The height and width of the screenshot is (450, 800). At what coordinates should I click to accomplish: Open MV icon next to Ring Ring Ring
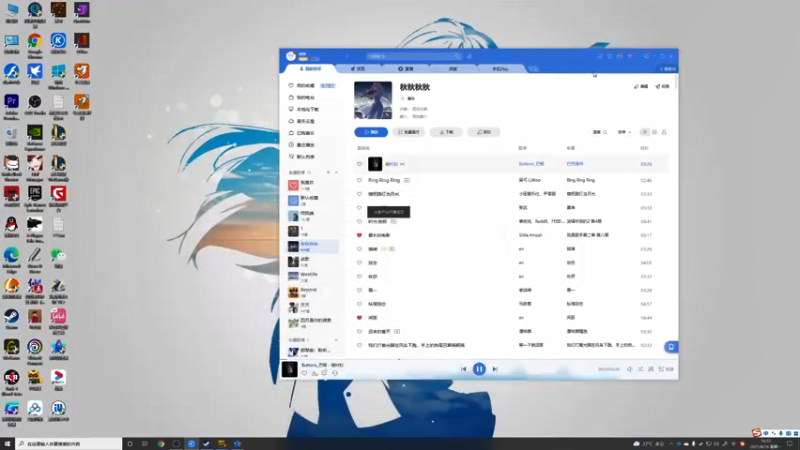407,180
